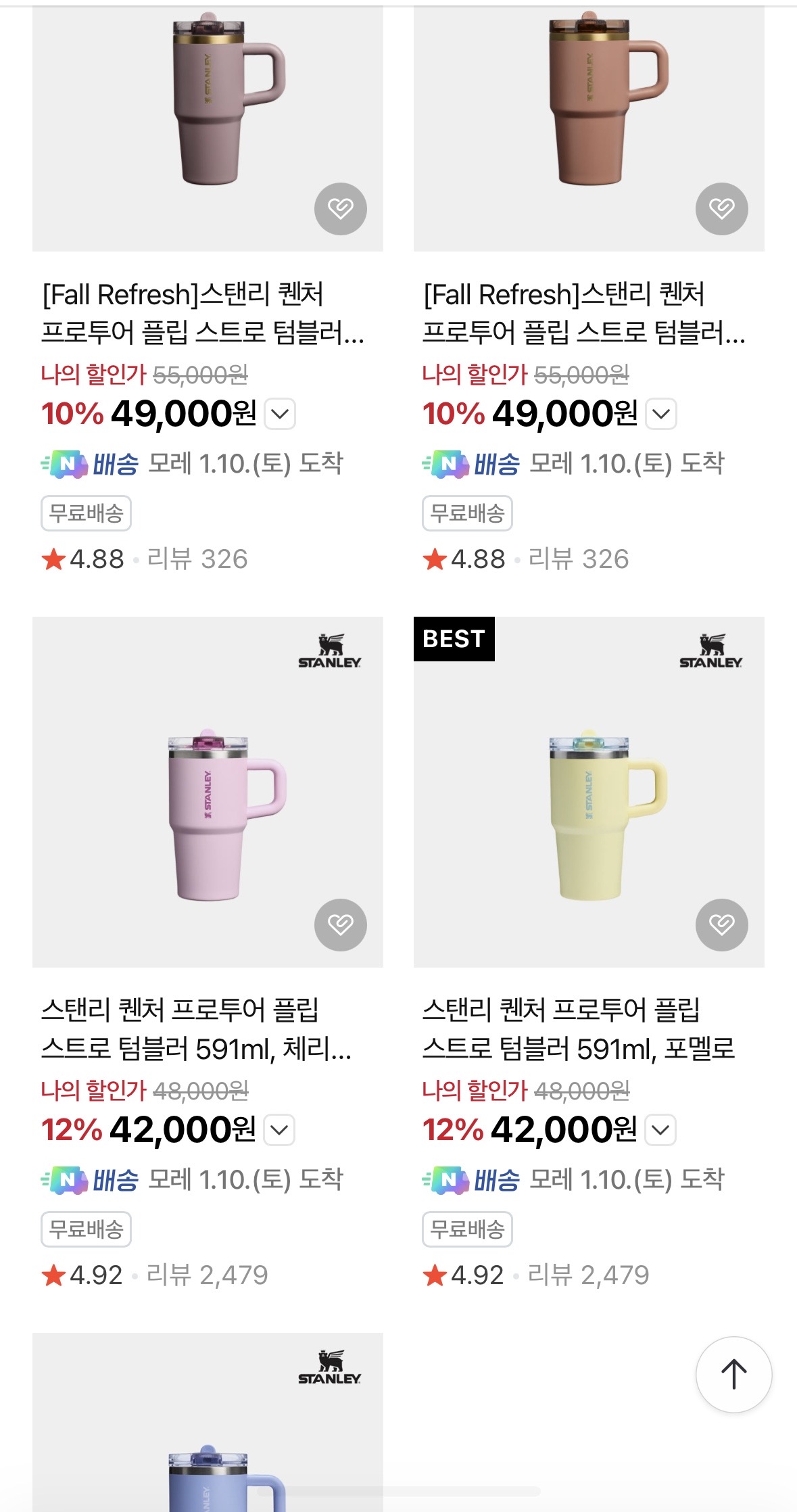Expand price dropdown on terracotta 49,000원 tumbler
The height and width of the screenshot is (1512, 797).
[x=661, y=414]
